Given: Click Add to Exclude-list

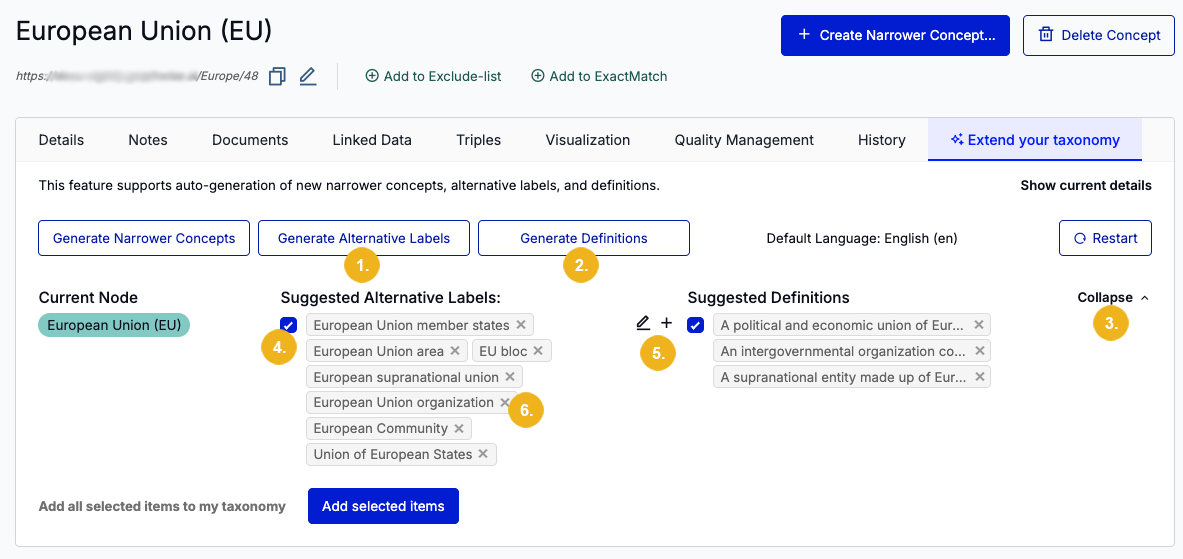Looking at the screenshot, I should (433, 76).
